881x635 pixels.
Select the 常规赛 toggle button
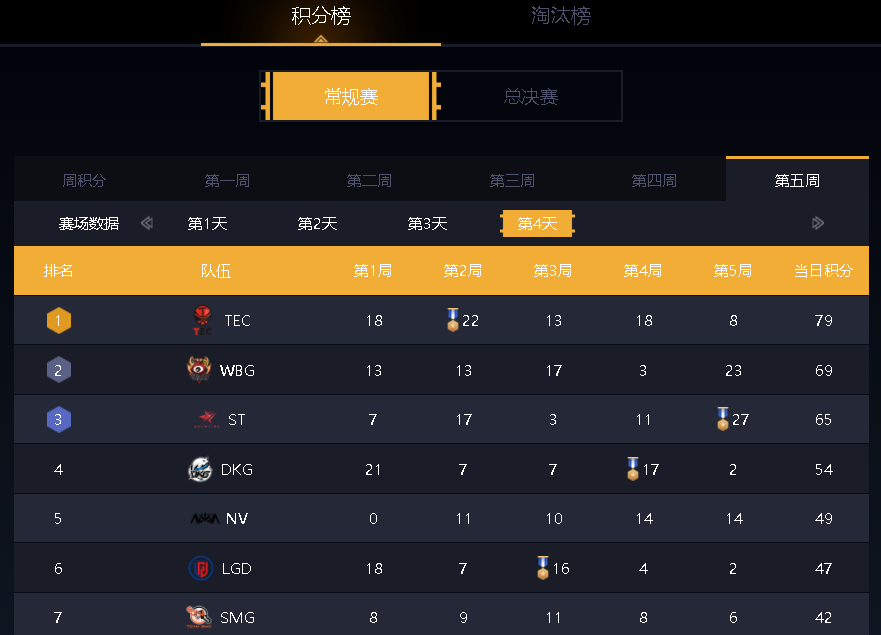351,97
